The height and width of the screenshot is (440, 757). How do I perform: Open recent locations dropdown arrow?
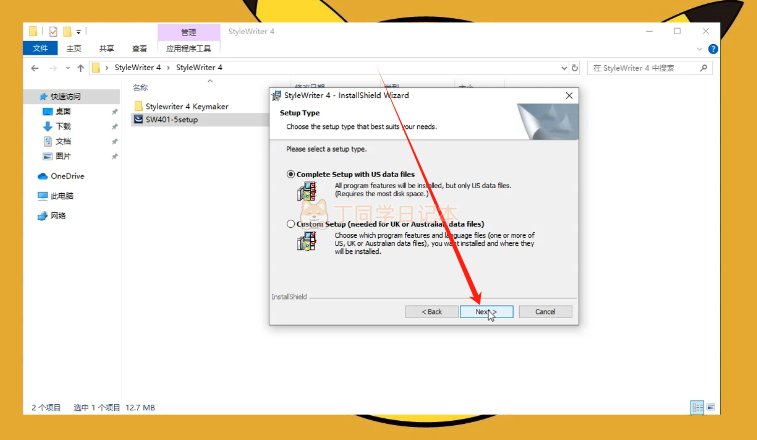click(68, 68)
